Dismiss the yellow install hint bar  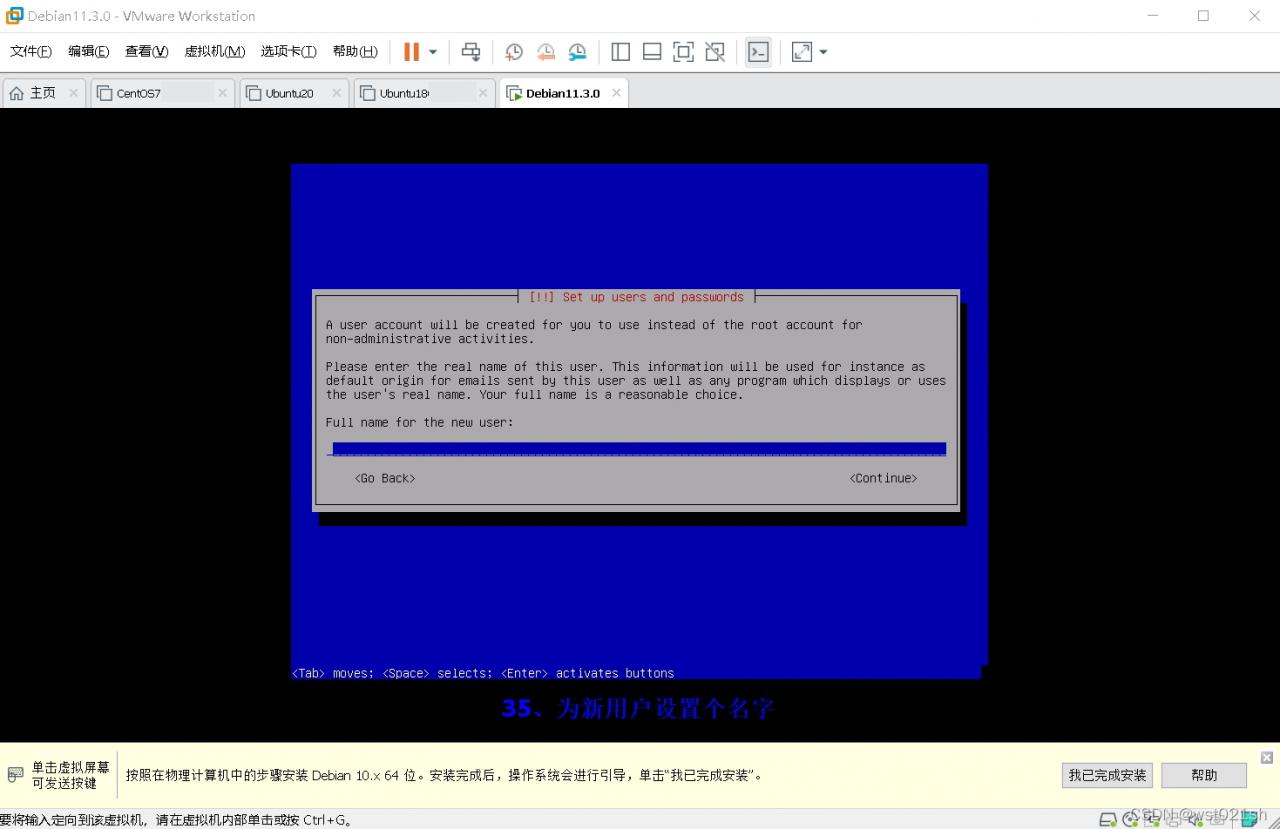click(x=1267, y=758)
